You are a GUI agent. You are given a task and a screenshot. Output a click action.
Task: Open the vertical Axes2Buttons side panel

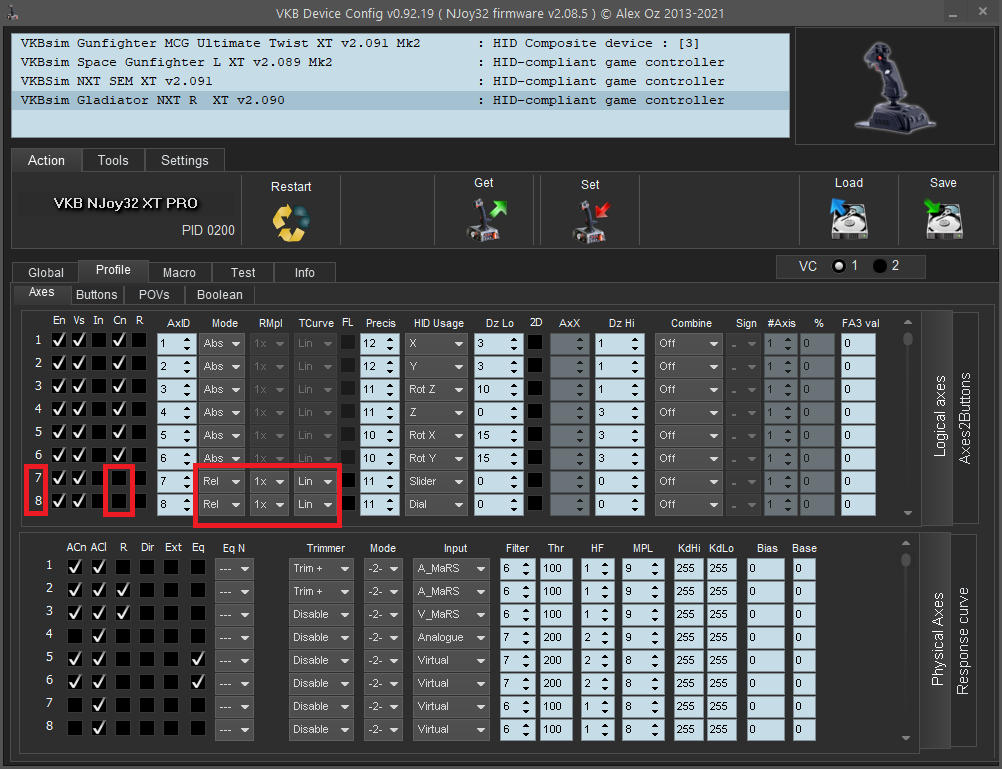tap(966, 420)
